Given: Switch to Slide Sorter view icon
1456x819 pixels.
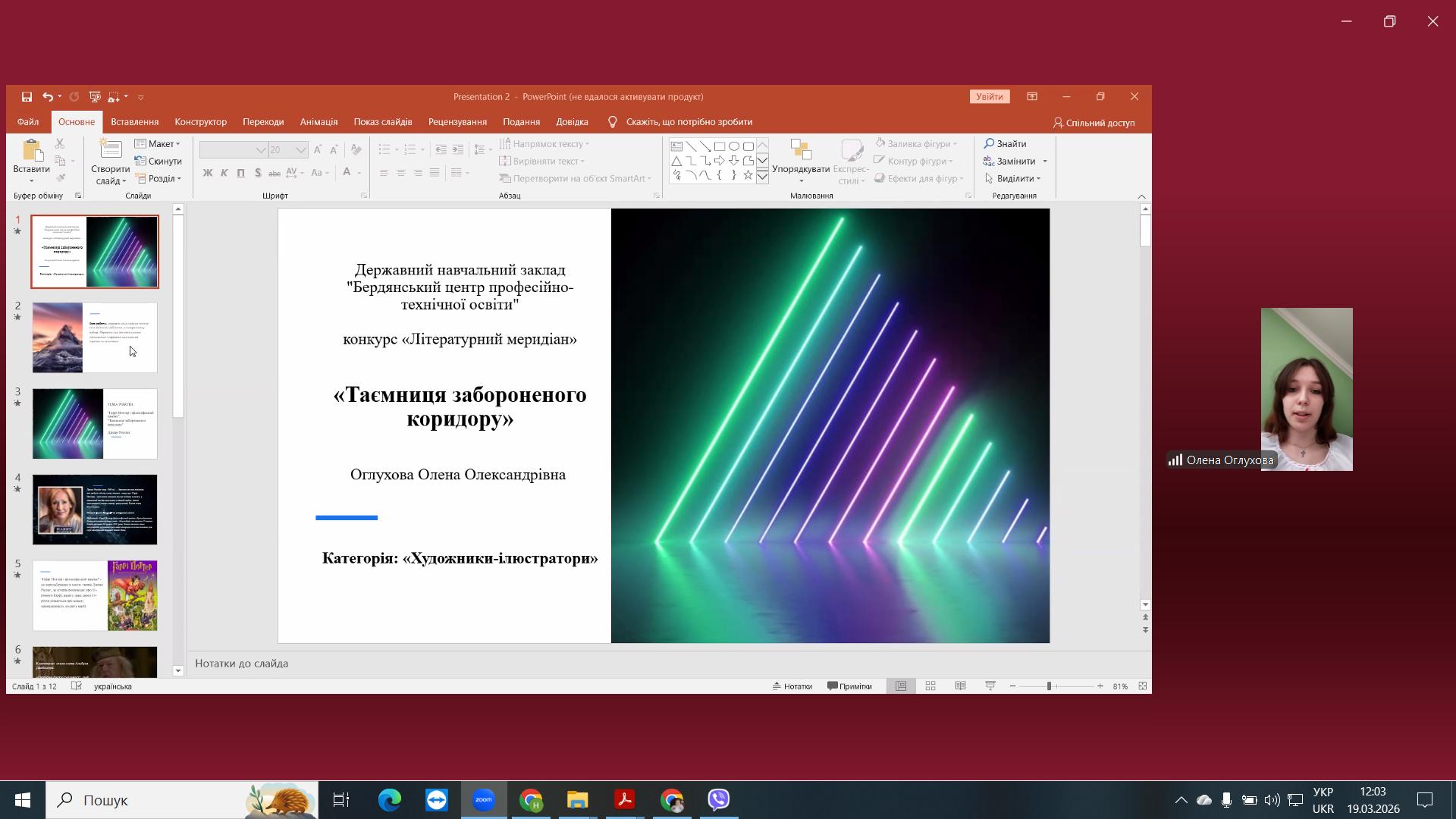Looking at the screenshot, I should [930, 686].
